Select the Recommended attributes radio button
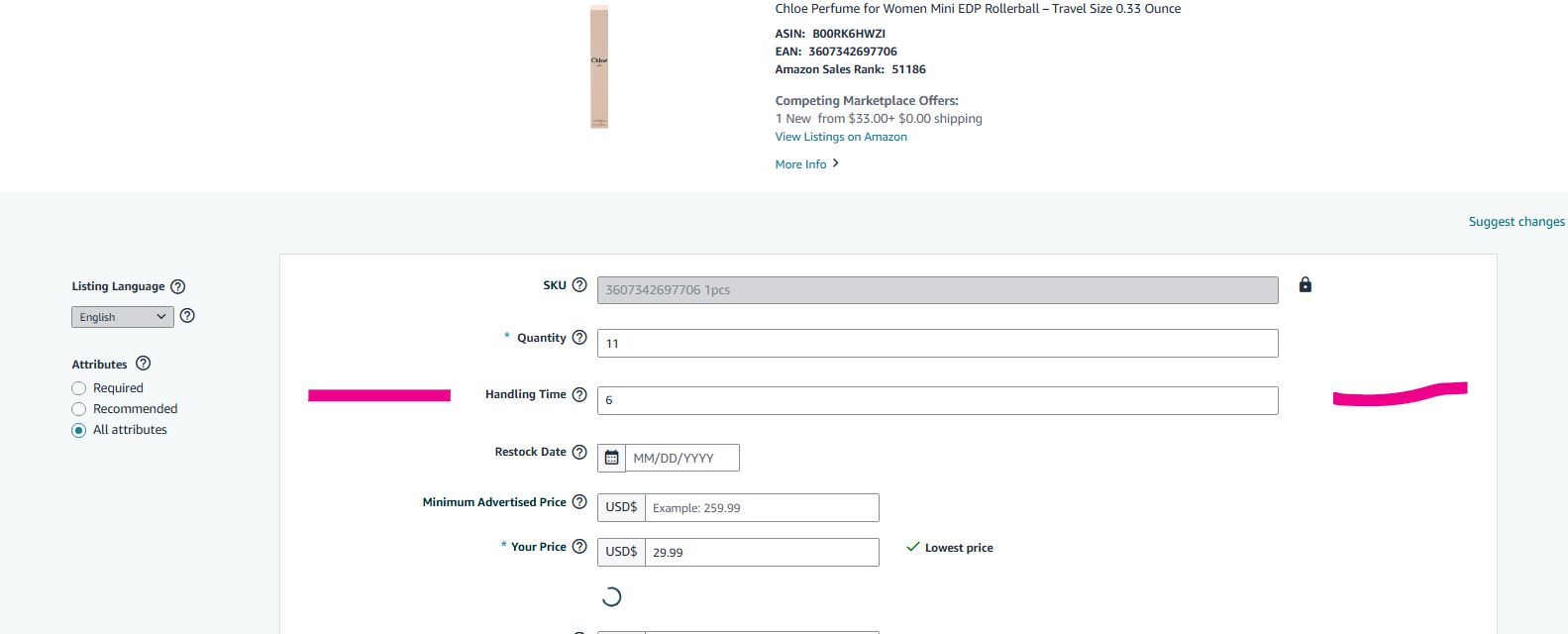Screen dimensions: 1568x634 [79, 409]
